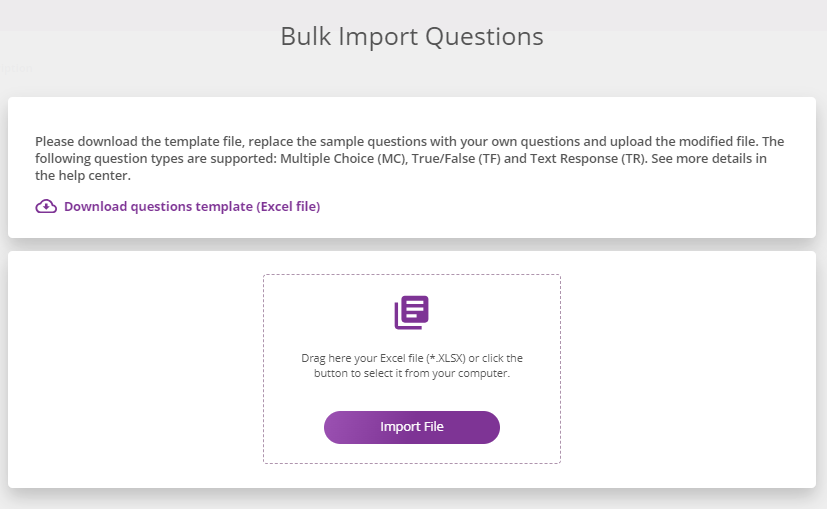Click the faded text at the left edge
Screen dimensions: 827x509
click(16, 68)
